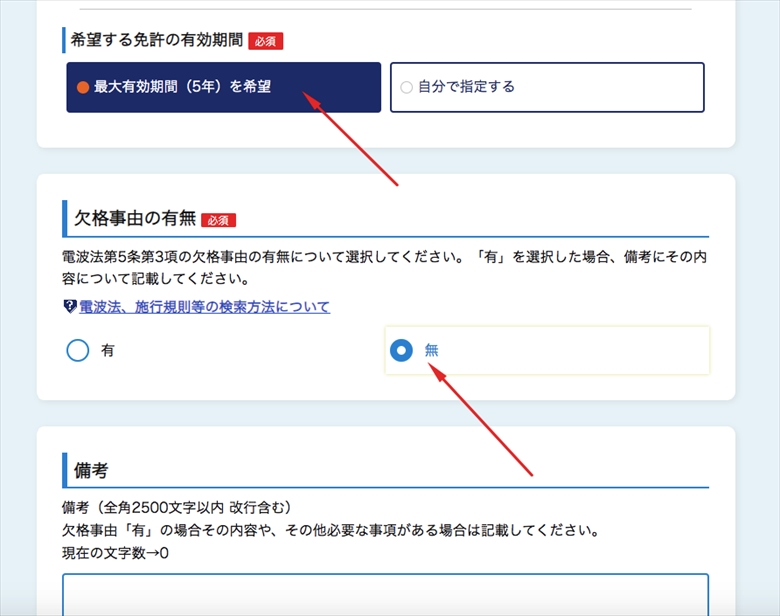Click the help icon beside 電波法 link

pos(70,307)
